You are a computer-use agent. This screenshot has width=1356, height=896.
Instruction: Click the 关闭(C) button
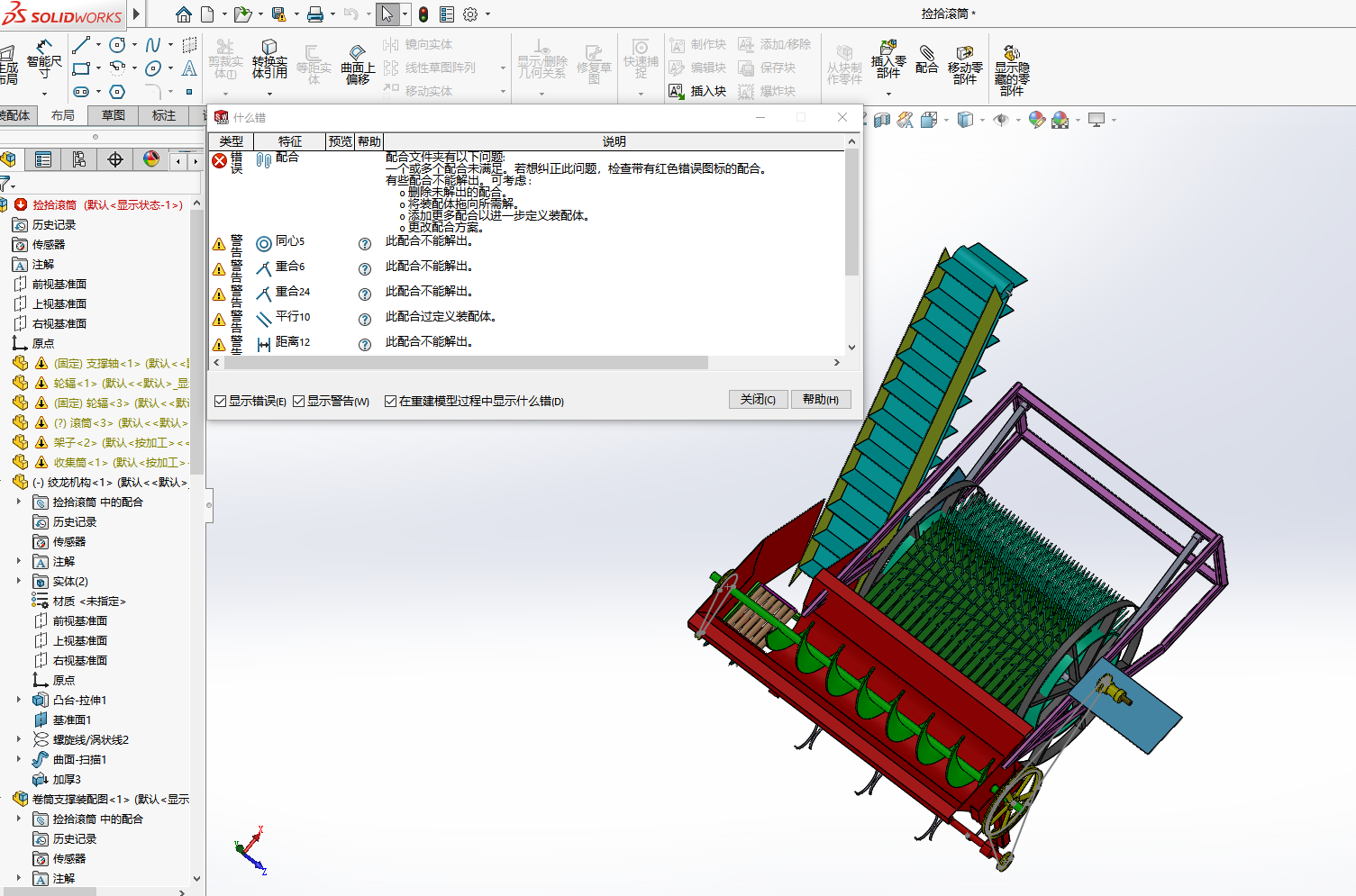pos(758,399)
